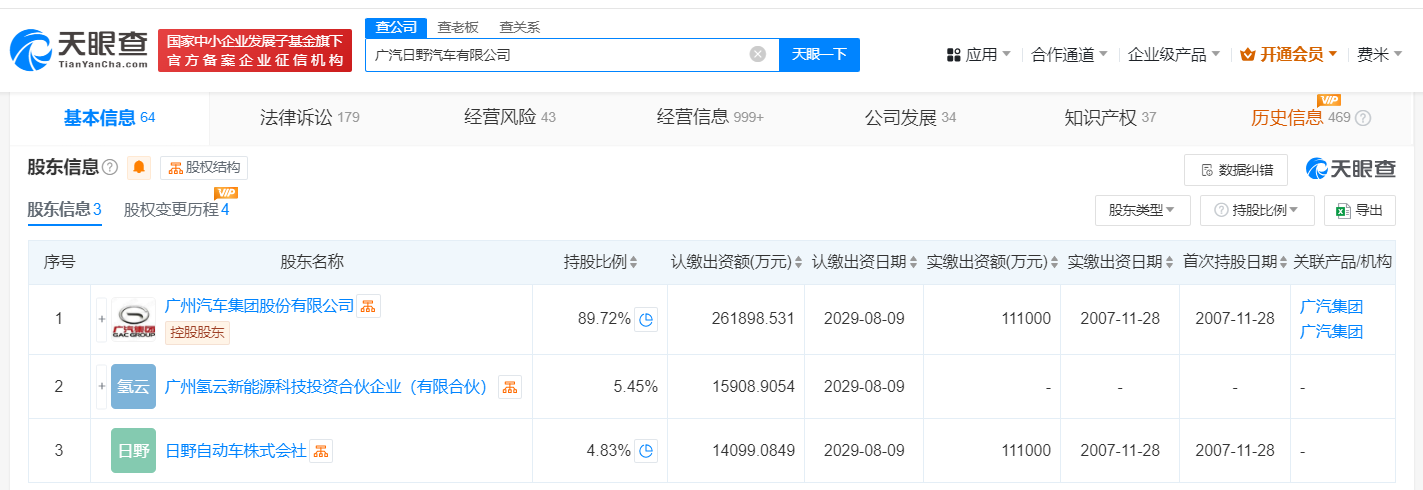Expand row 1 广州汽车集团 plus toggle
The height and width of the screenshot is (490, 1423).
(x=101, y=319)
